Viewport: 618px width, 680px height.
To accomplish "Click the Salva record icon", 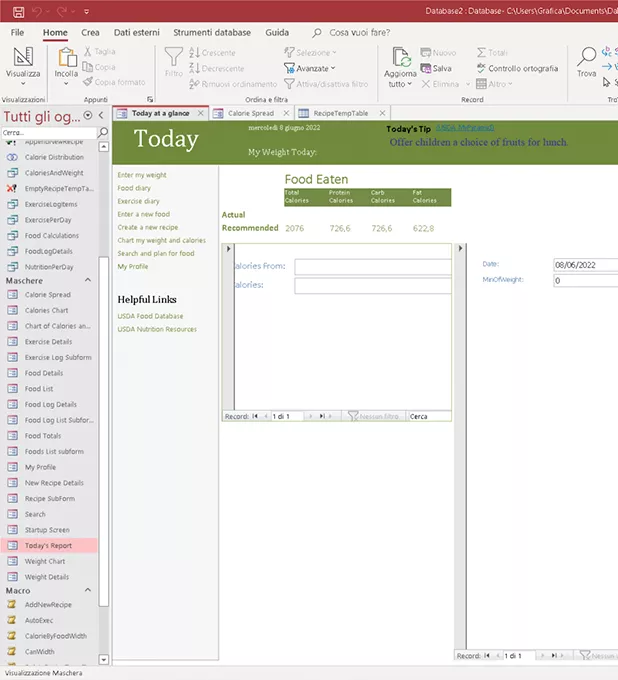I will (x=425, y=68).
